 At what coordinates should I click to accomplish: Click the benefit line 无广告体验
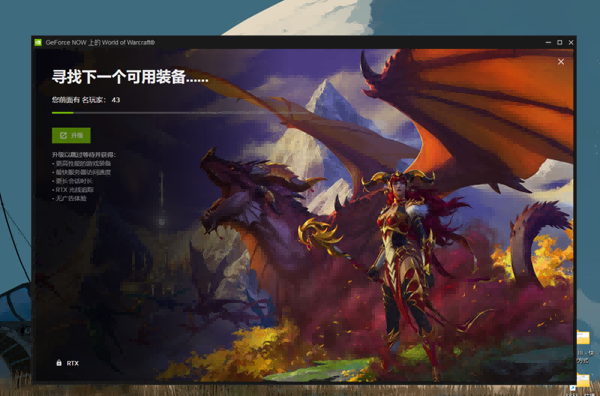[69, 199]
